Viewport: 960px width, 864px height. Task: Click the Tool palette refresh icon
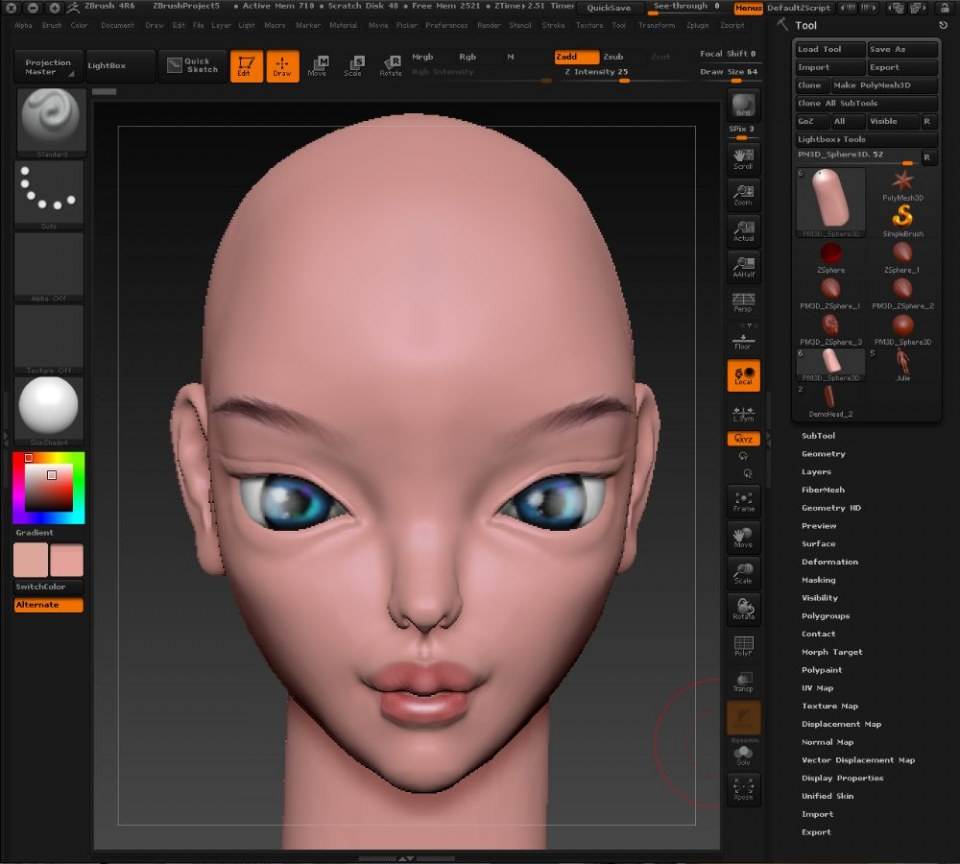click(x=943, y=25)
